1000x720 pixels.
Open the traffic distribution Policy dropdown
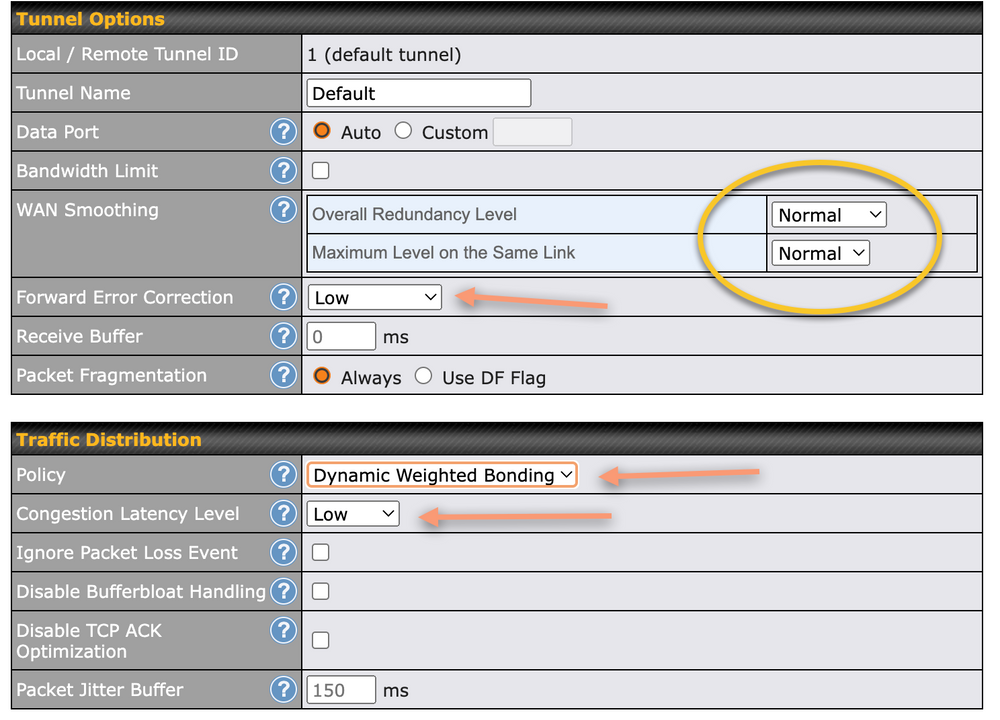(x=442, y=474)
